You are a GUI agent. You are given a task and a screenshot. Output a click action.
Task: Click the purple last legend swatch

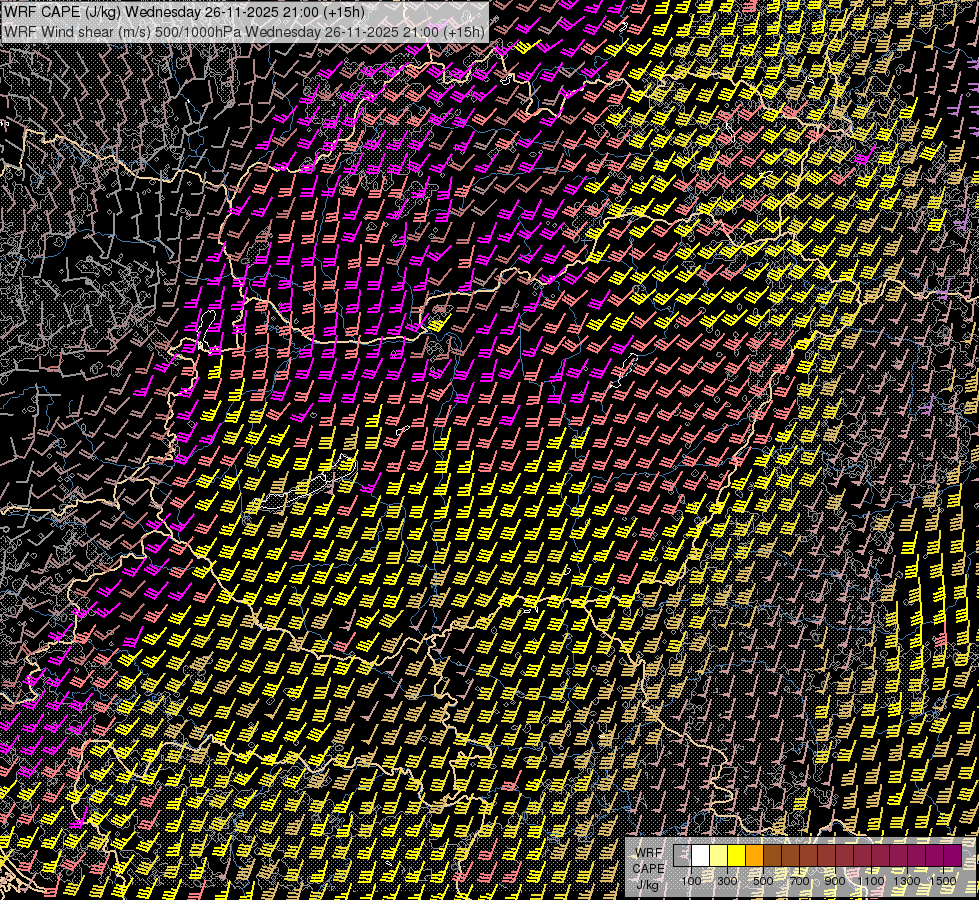[953, 856]
